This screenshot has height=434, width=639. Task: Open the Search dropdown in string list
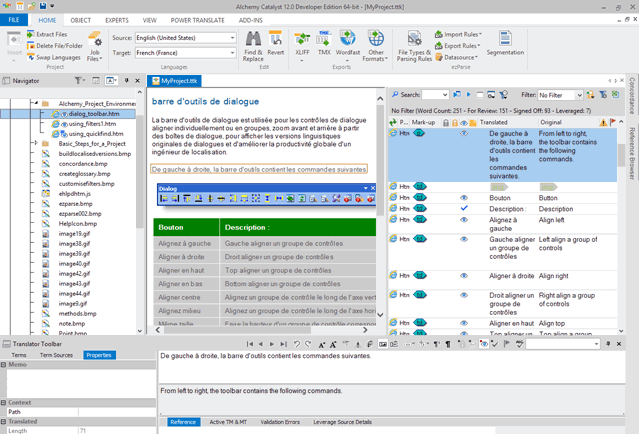[x=445, y=95]
